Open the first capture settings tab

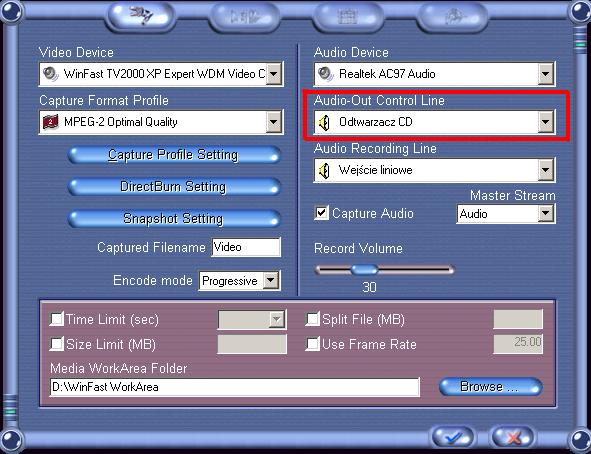point(141,16)
